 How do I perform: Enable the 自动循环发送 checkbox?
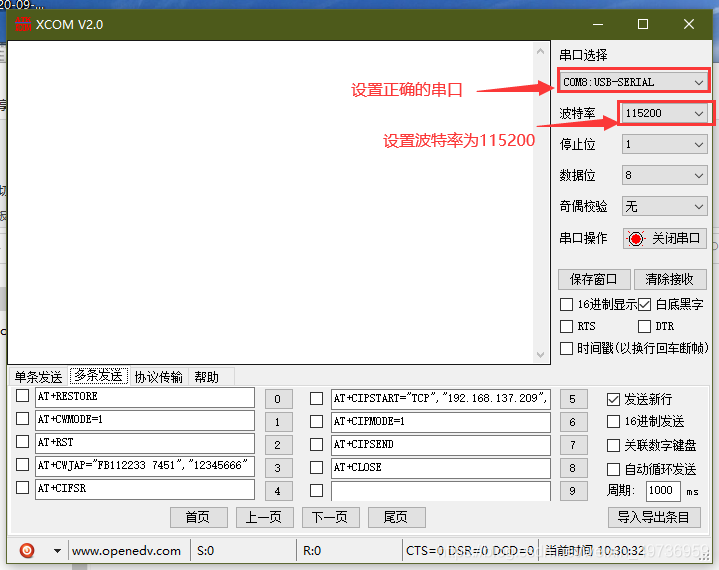(613, 469)
